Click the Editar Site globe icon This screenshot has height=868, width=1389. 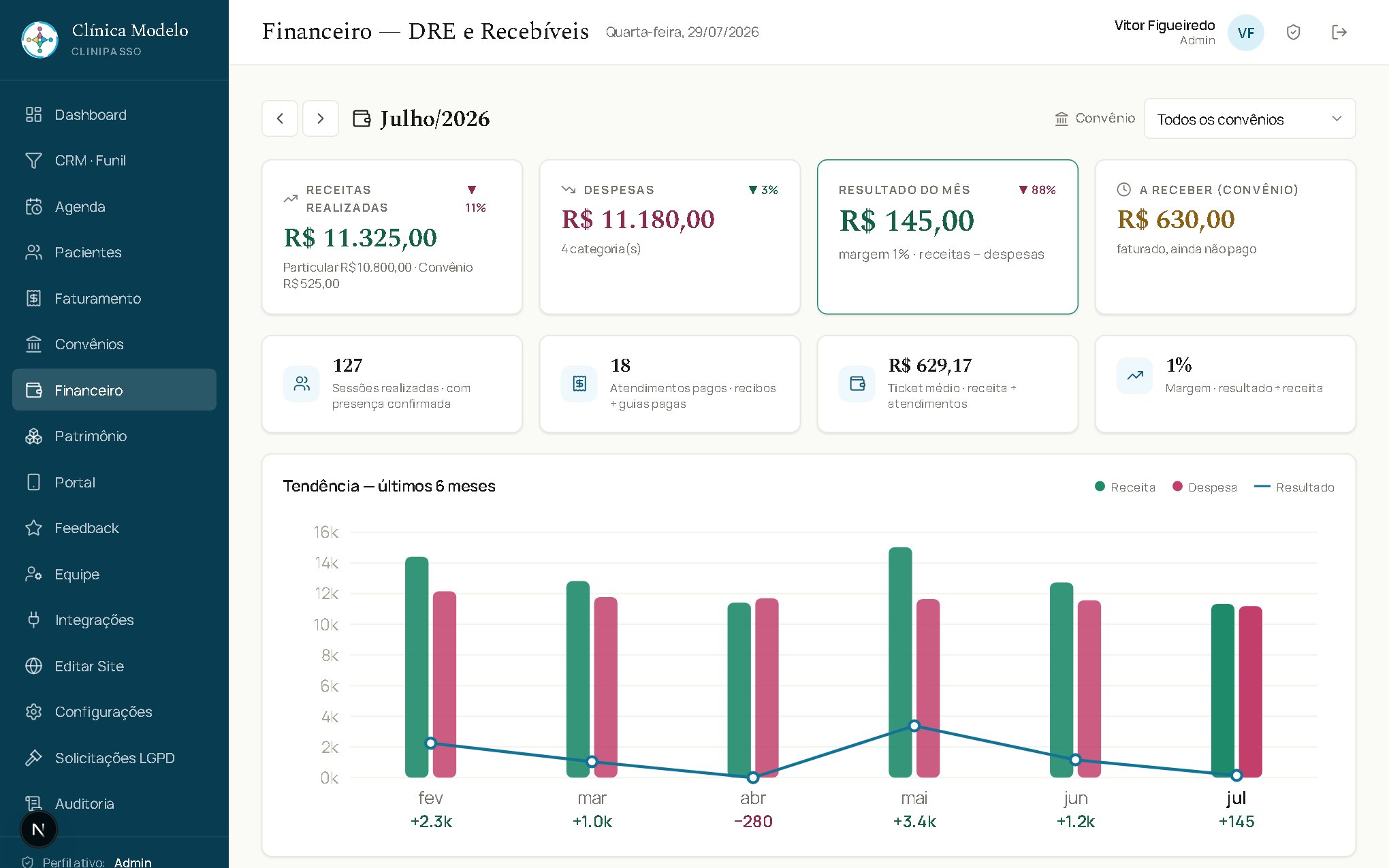(x=33, y=666)
